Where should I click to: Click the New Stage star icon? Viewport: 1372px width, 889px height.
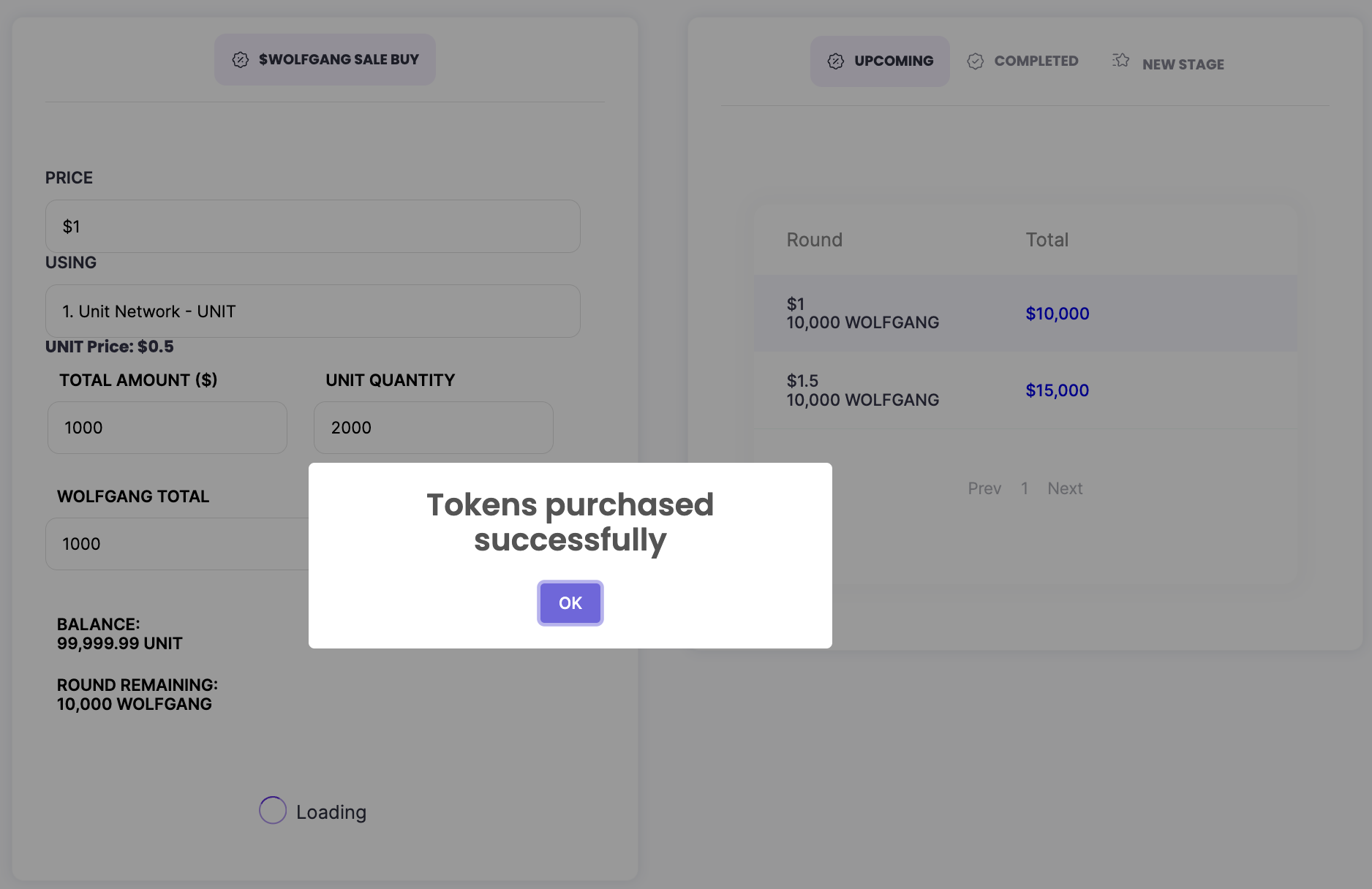point(1120,61)
